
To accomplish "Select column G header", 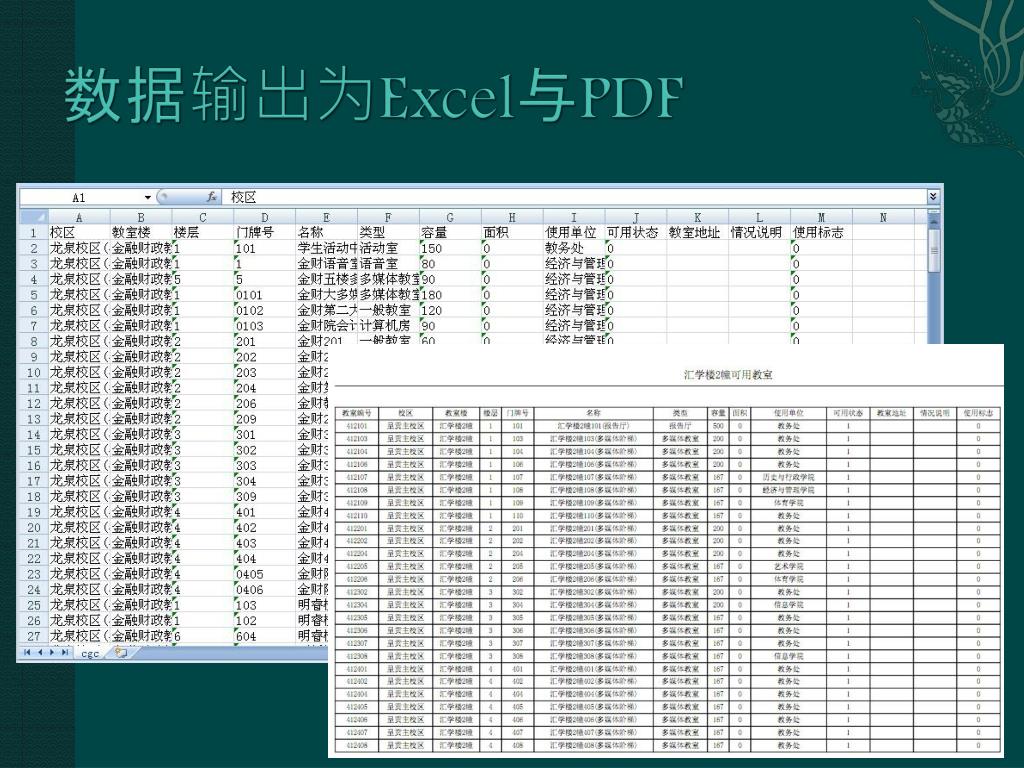I will coord(450,217).
